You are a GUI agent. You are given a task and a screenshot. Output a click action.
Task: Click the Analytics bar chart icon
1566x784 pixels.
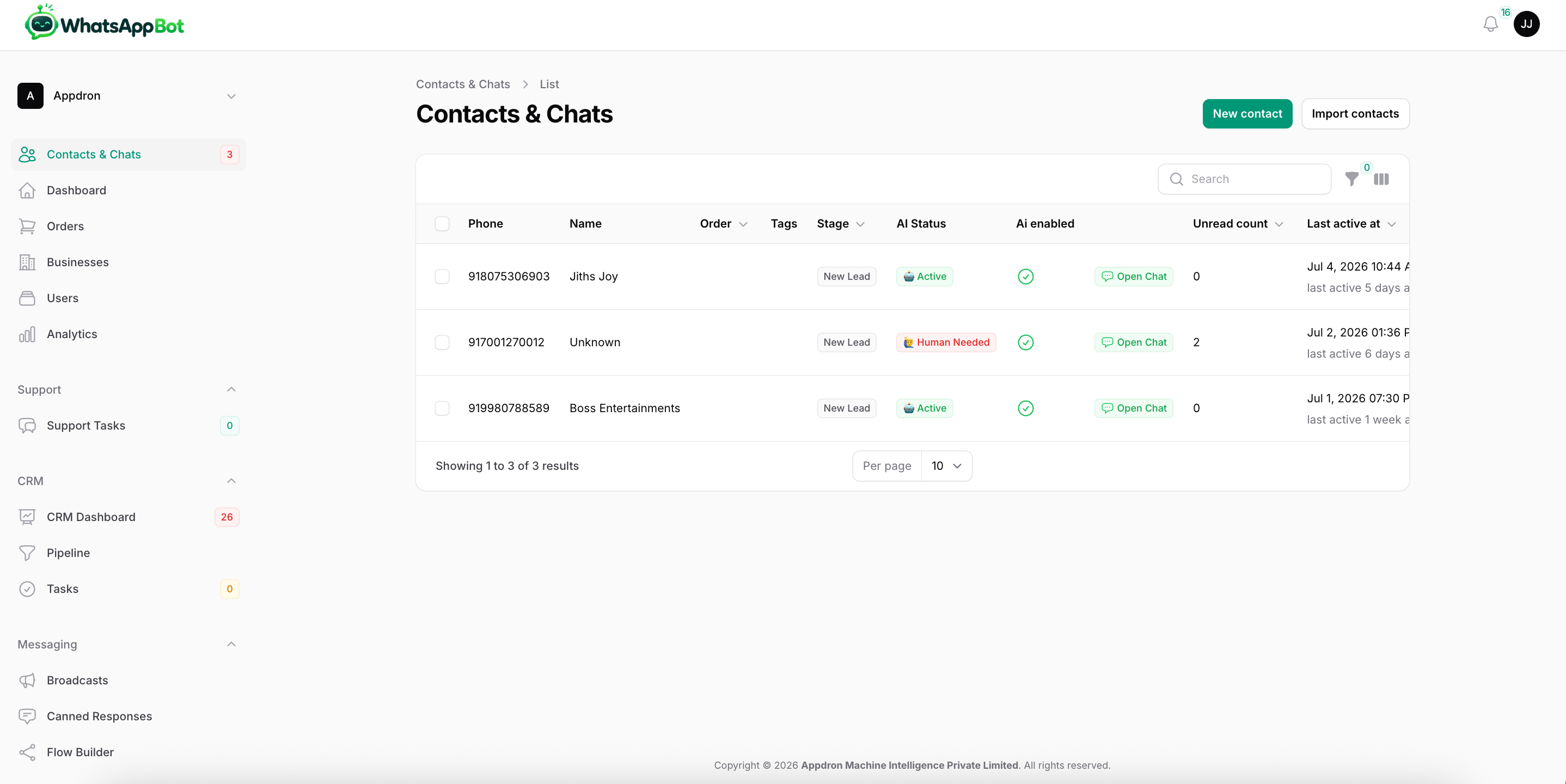[27, 334]
